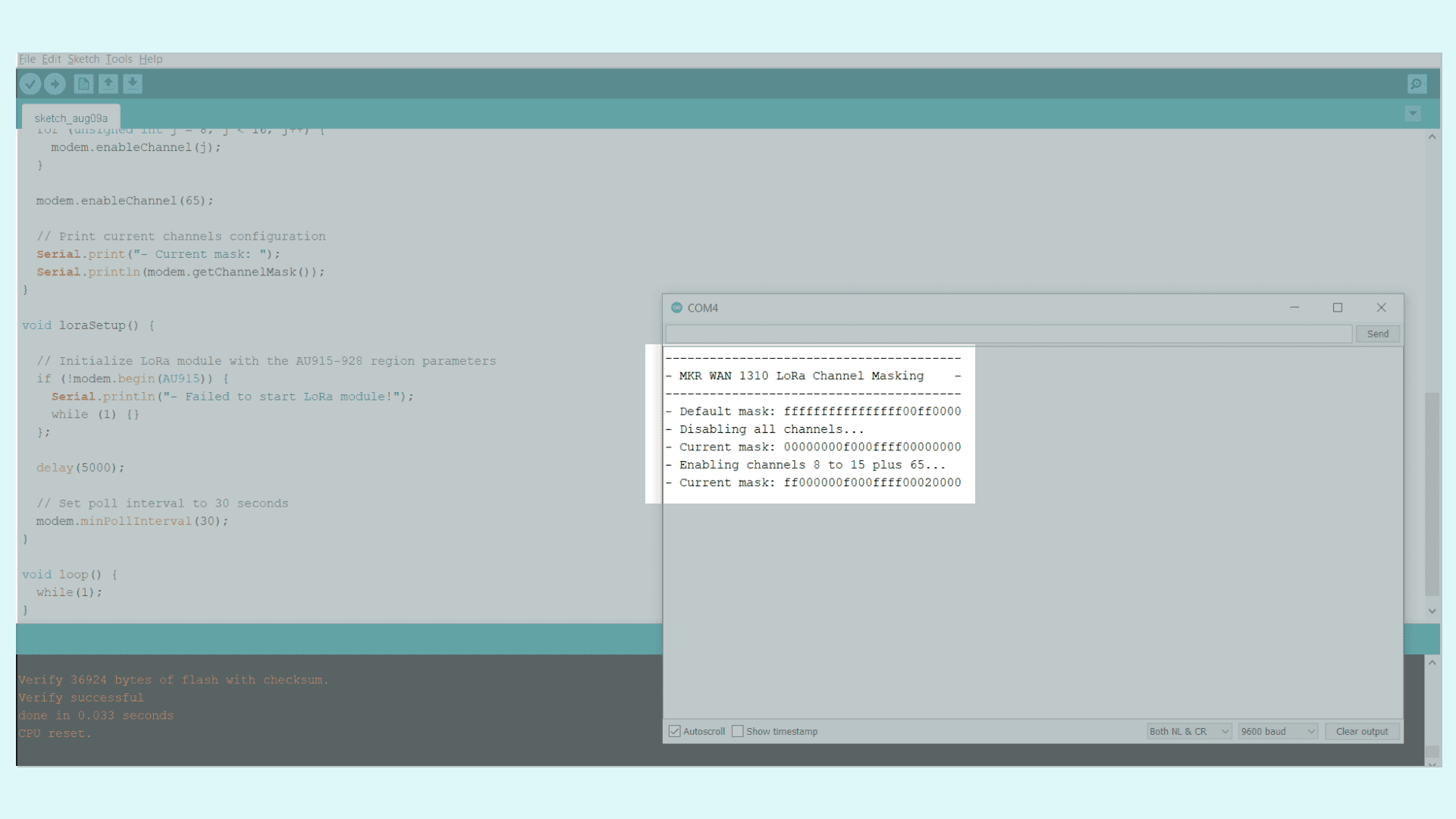Open the Sketch menu

[83, 59]
